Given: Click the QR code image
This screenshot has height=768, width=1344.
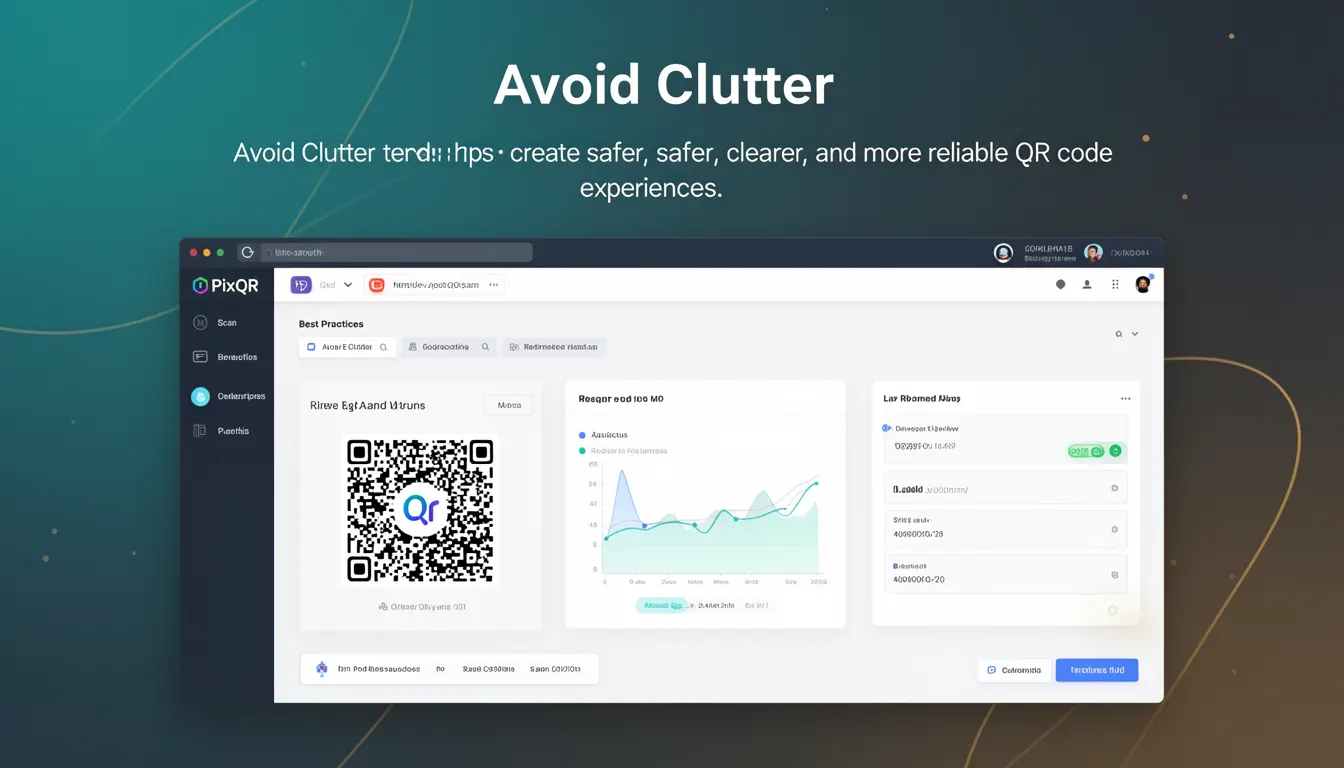Looking at the screenshot, I should pyautogui.click(x=420, y=510).
